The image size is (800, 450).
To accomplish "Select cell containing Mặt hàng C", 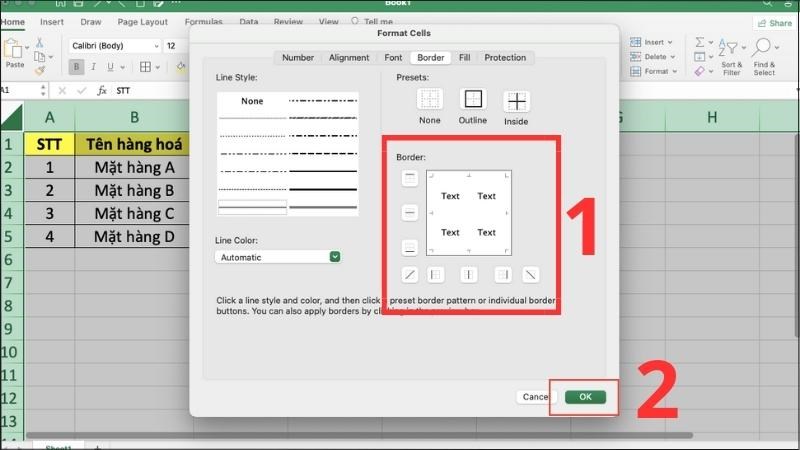I will tap(134, 213).
